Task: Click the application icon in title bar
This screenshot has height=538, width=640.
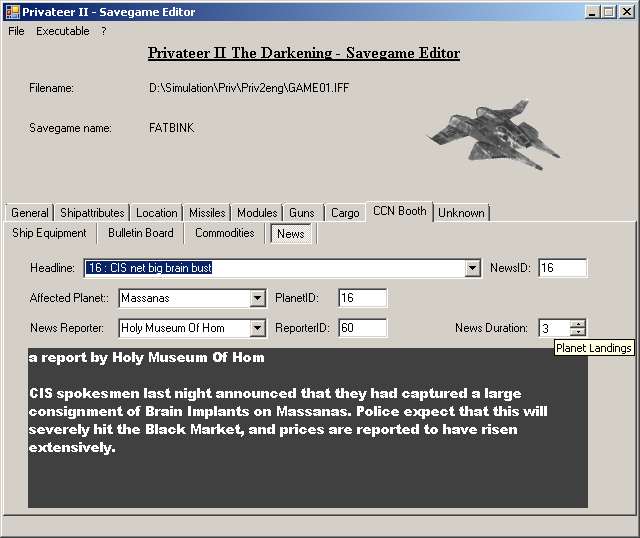Action: click(x=12, y=12)
